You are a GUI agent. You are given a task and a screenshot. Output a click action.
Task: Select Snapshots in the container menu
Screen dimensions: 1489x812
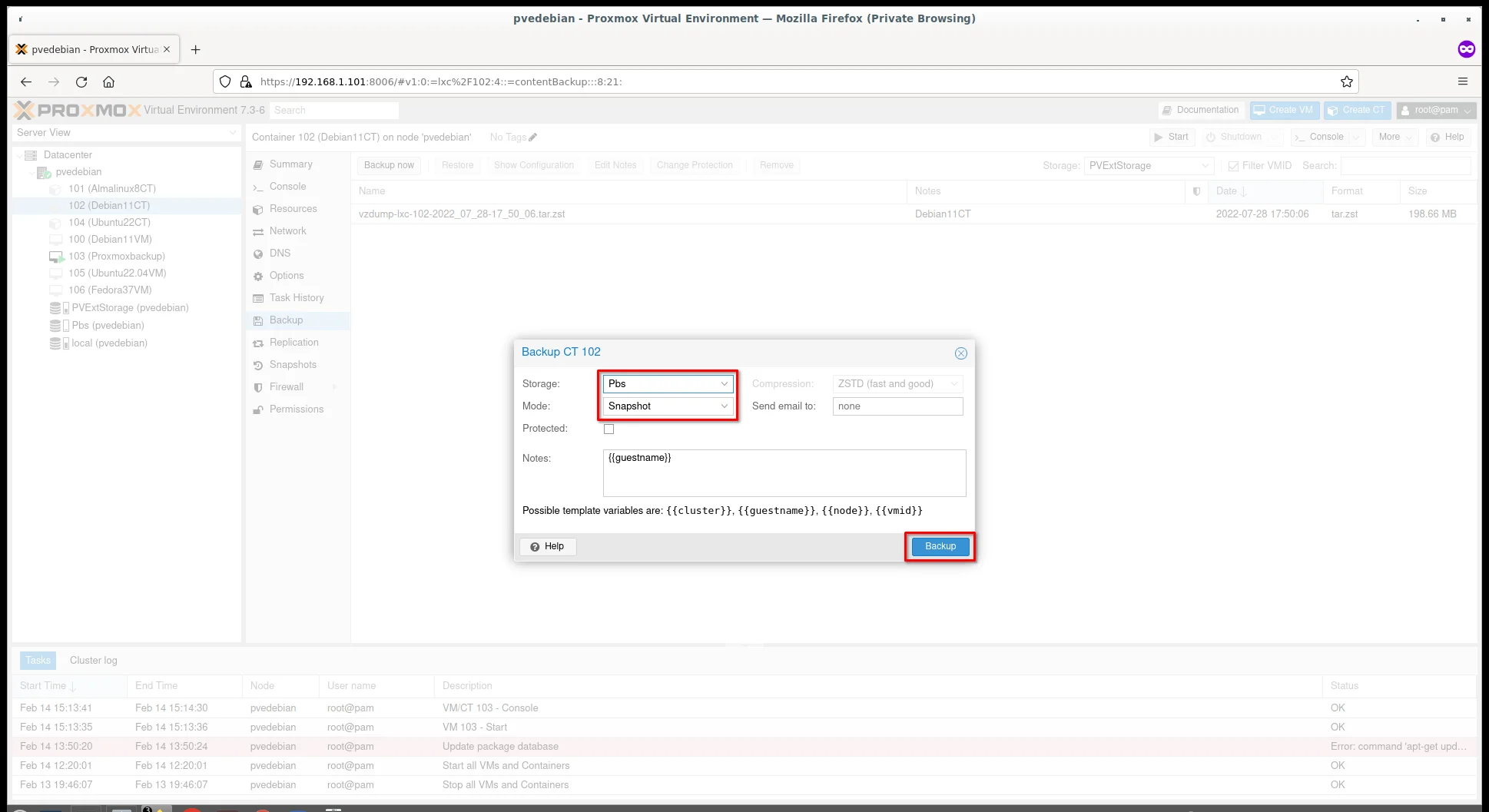[x=293, y=365]
